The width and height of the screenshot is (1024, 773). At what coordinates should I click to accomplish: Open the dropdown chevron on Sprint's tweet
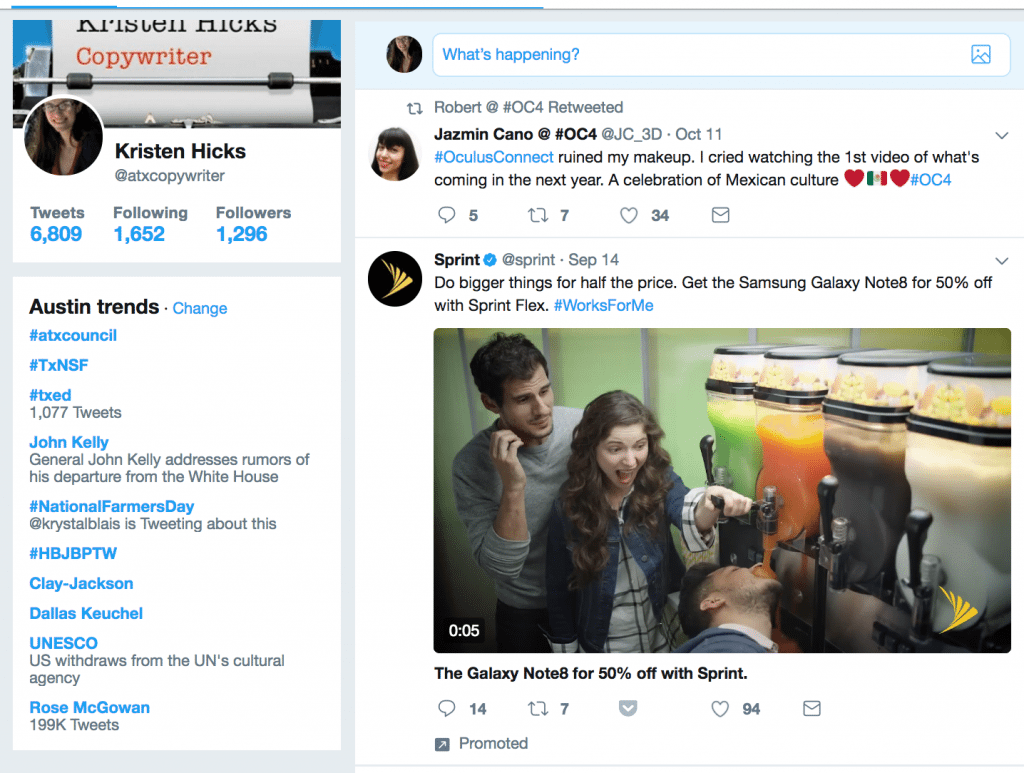(x=1002, y=260)
